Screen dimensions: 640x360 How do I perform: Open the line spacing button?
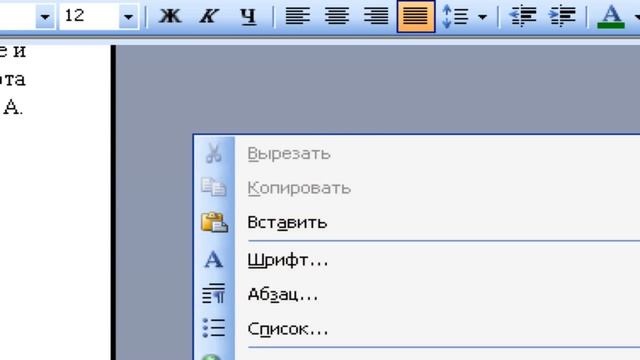tap(456, 16)
